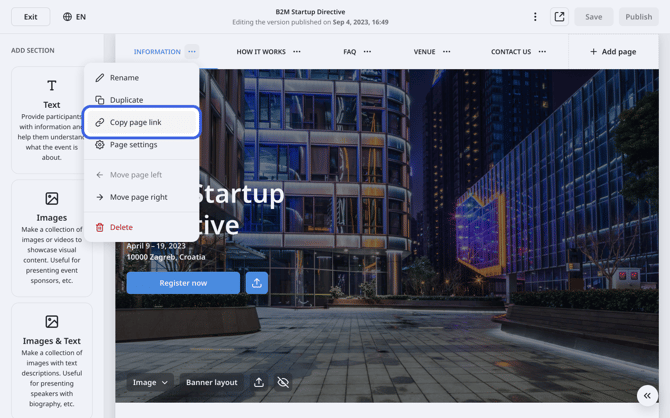Image resolution: width=670 pixels, height=418 pixels.
Task: Open the preview in new tab icon
Action: coord(559,17)
